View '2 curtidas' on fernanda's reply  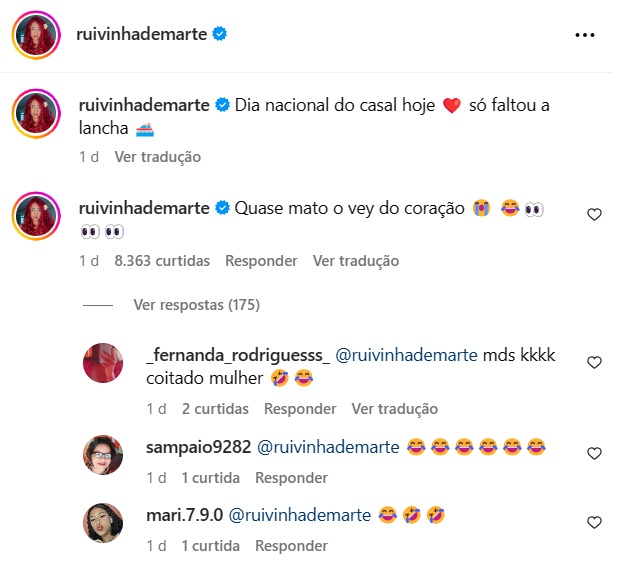215,409
